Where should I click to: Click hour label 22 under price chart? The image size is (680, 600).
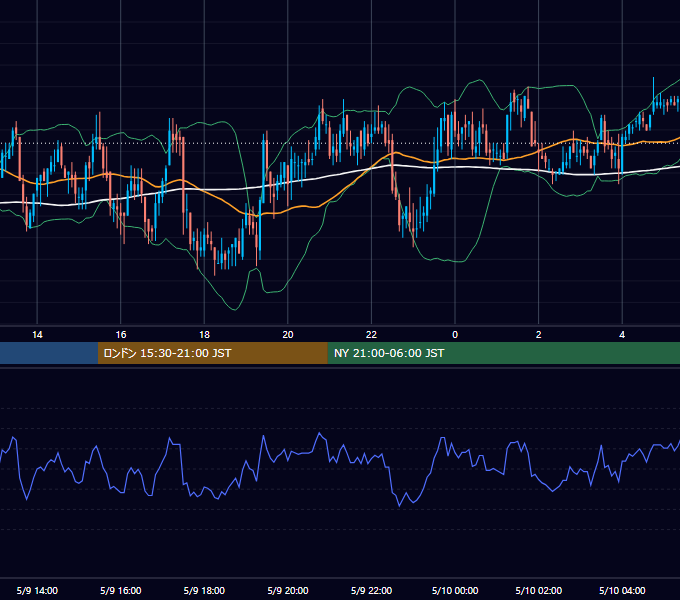click(x=371, y=335)
